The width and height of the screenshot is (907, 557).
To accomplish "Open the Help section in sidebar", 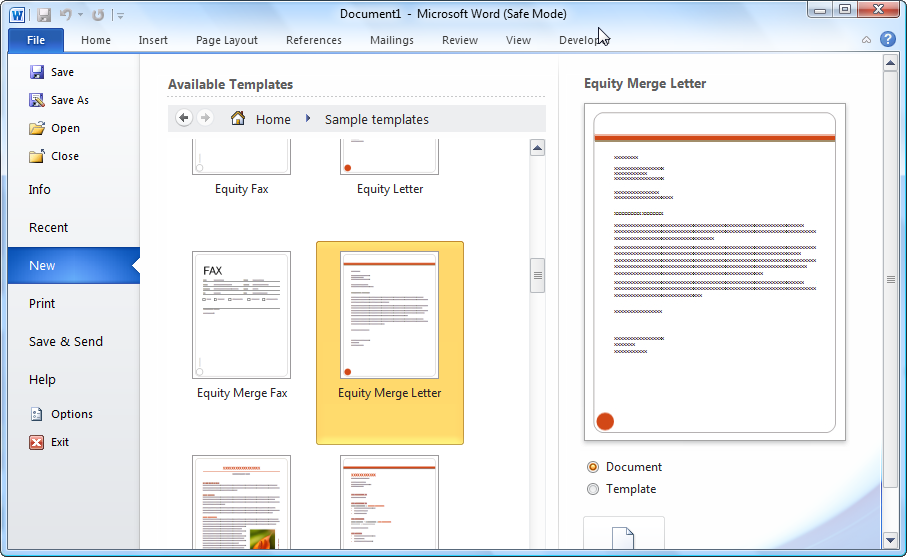I will pos(42,379).
